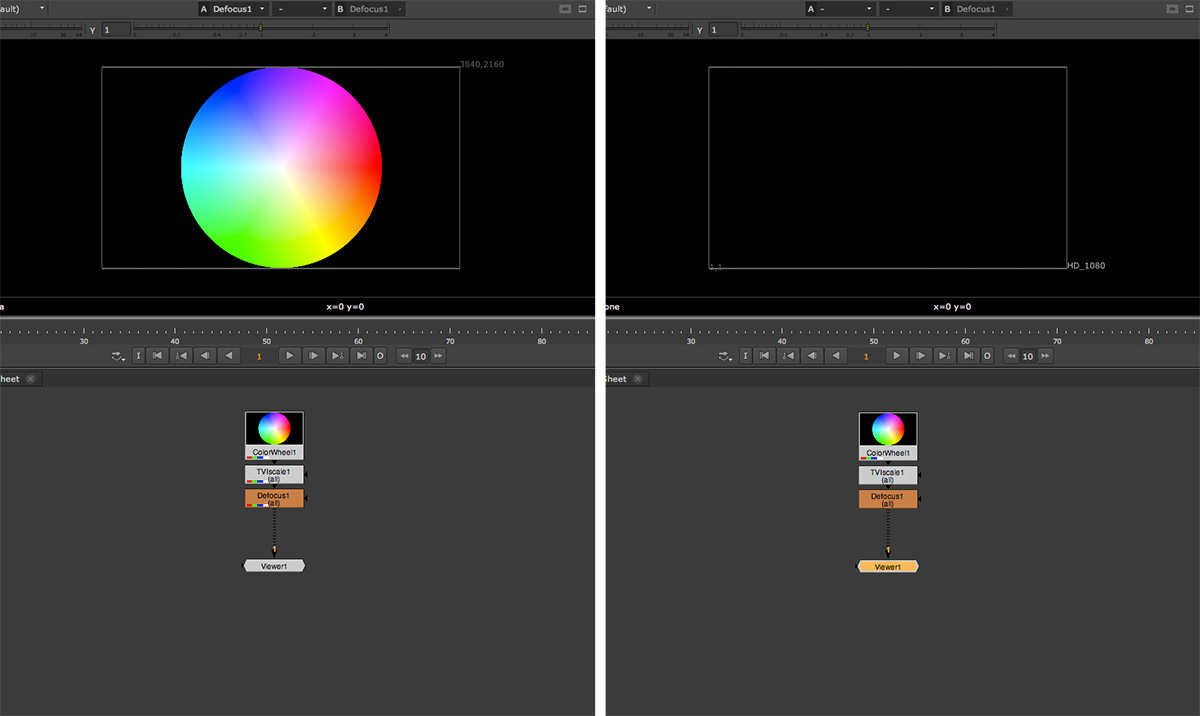Image resolution: width=1200 pixels, height=716 pixels.
Task: Click the Defocus1 node in right graph
Action: coord(887,499)
